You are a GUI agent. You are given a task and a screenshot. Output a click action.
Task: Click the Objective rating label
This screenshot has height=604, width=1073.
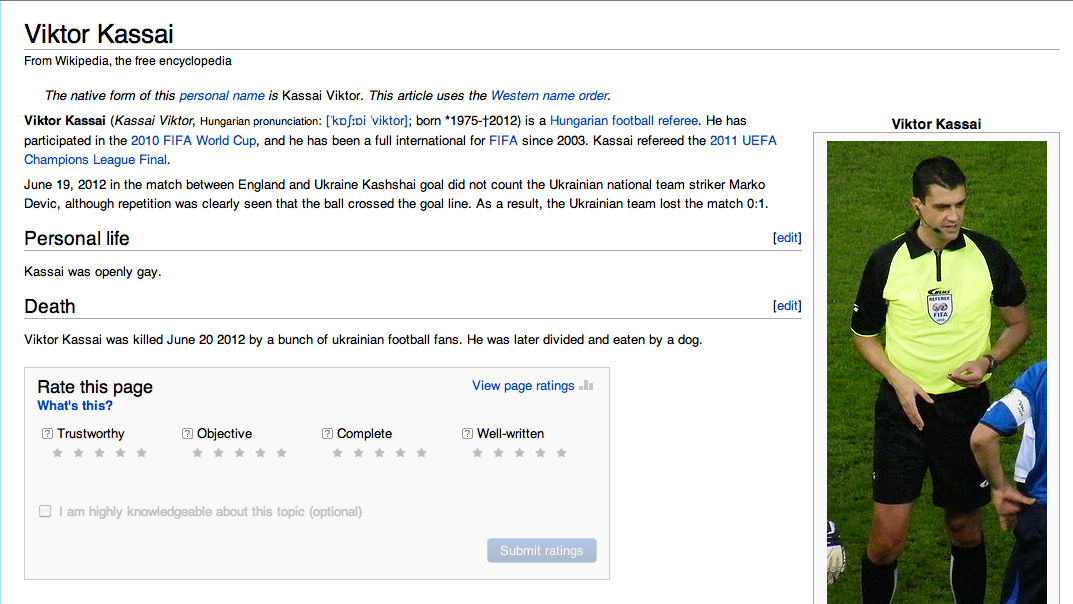(x=224, y=434)
